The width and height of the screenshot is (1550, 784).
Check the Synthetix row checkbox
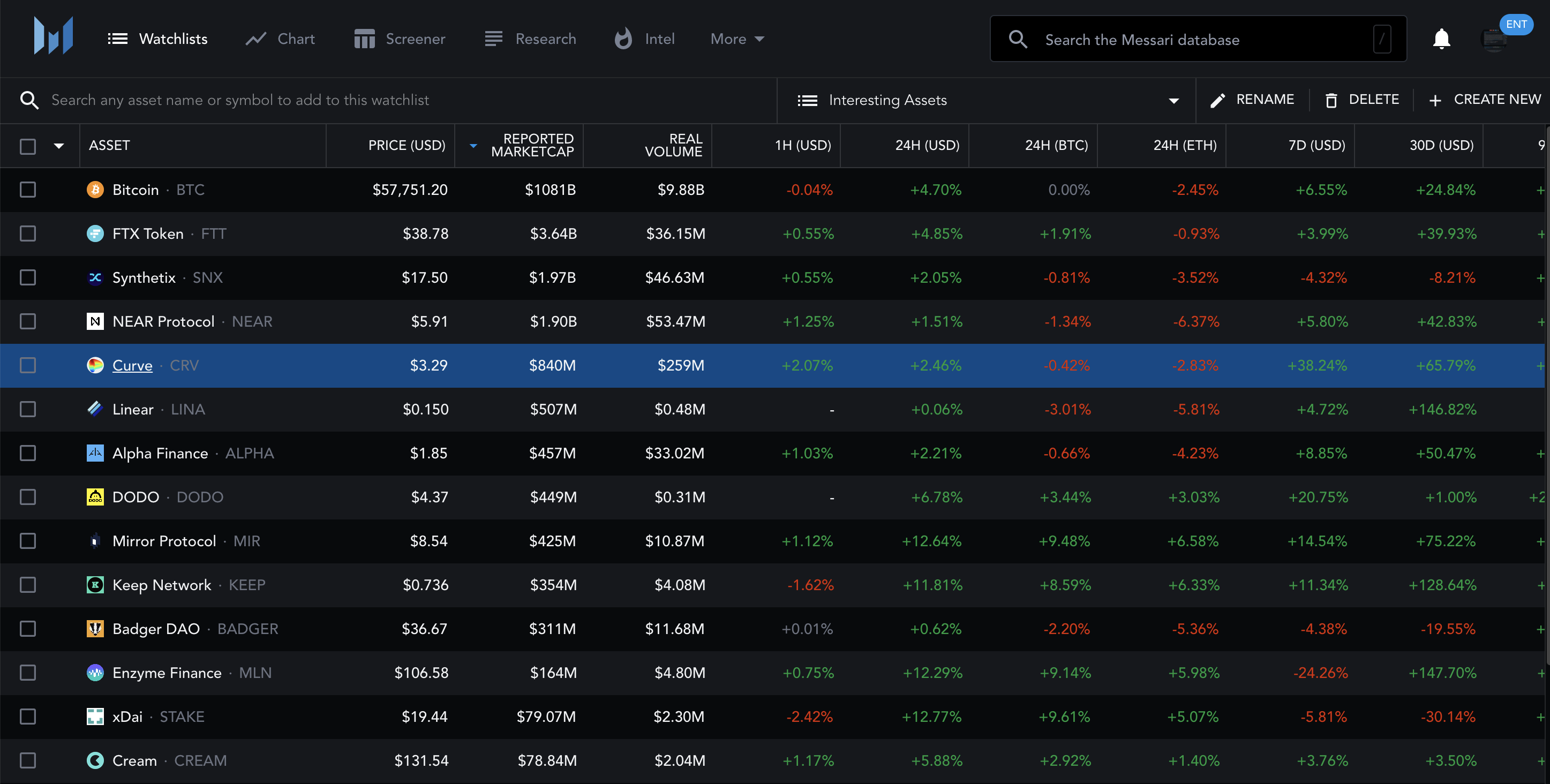pyautogui.click(x=28, y=277)
